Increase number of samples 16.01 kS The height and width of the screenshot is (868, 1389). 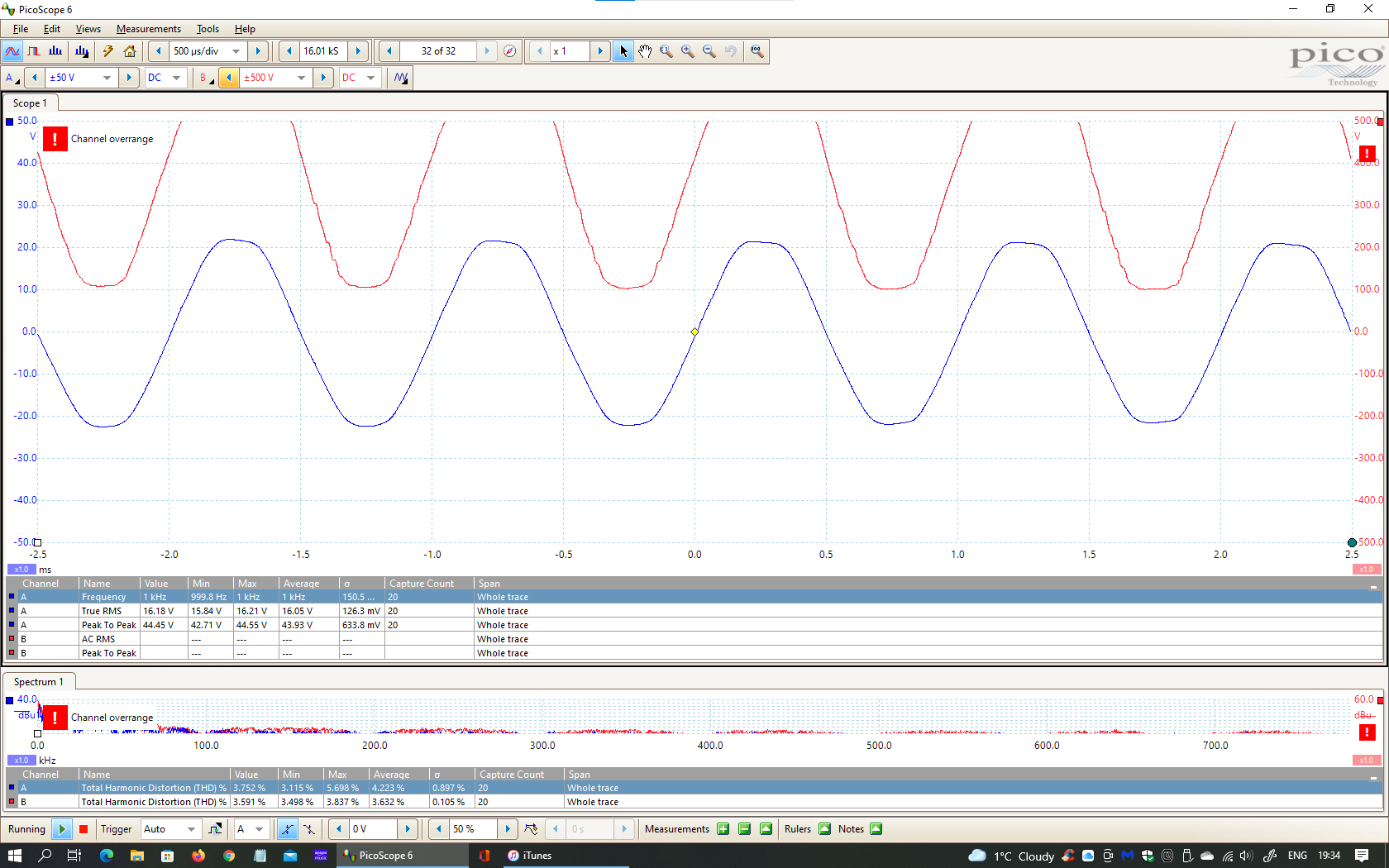(358, 51)
